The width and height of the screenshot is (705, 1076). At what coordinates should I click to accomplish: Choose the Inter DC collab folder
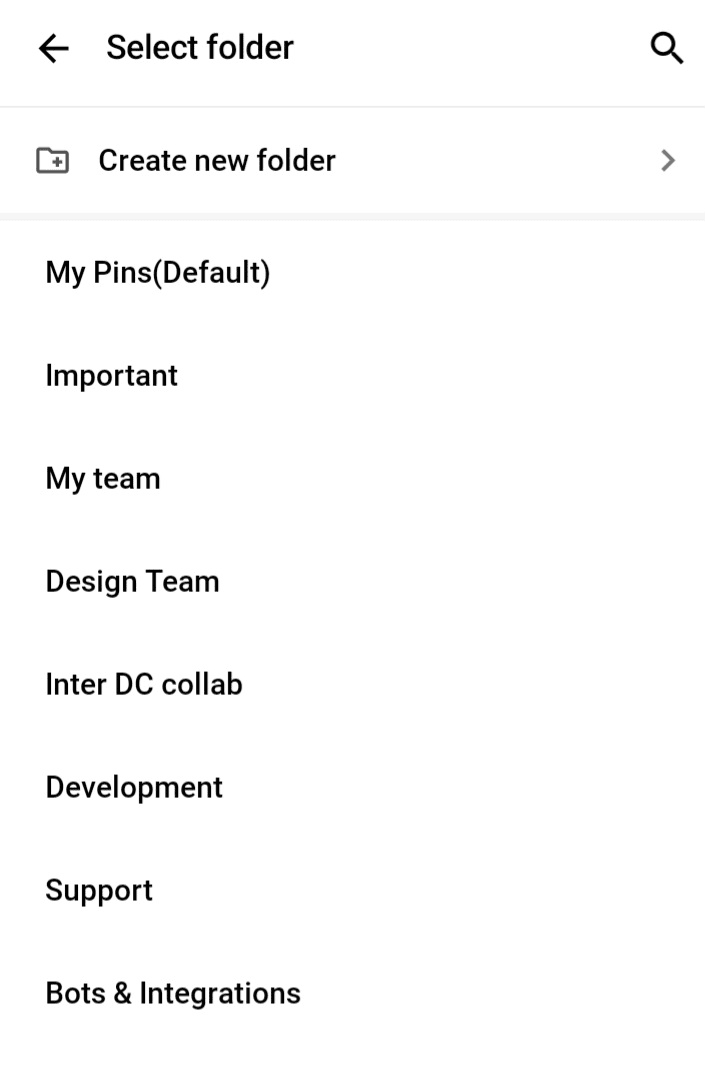pos(352,684)
